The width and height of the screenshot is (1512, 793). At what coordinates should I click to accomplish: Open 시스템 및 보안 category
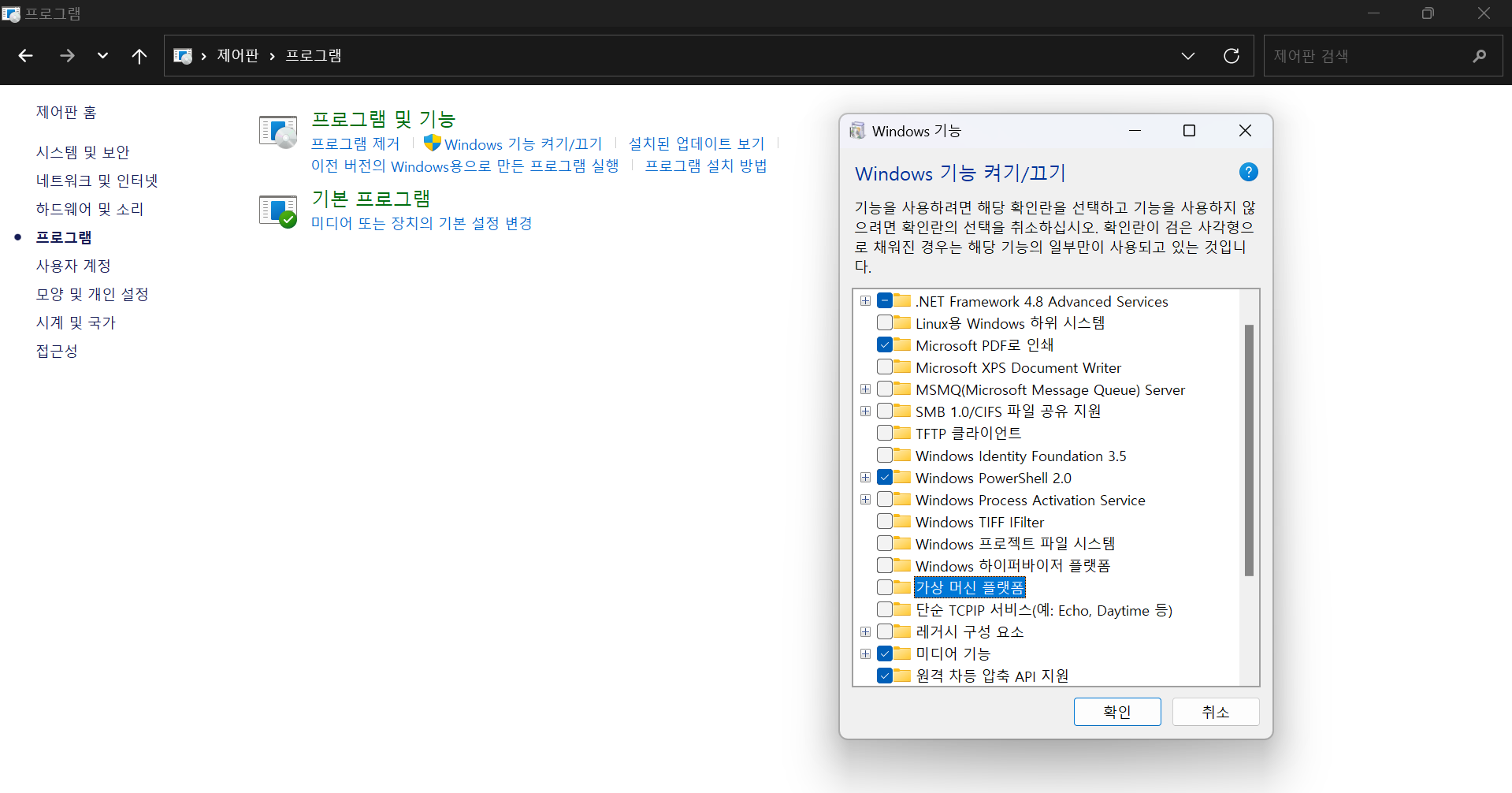click(83, 152)
